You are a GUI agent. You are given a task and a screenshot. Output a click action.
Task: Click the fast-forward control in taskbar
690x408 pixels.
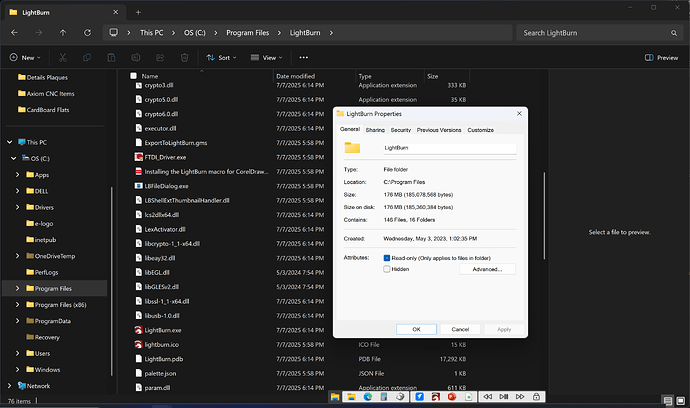520,397
